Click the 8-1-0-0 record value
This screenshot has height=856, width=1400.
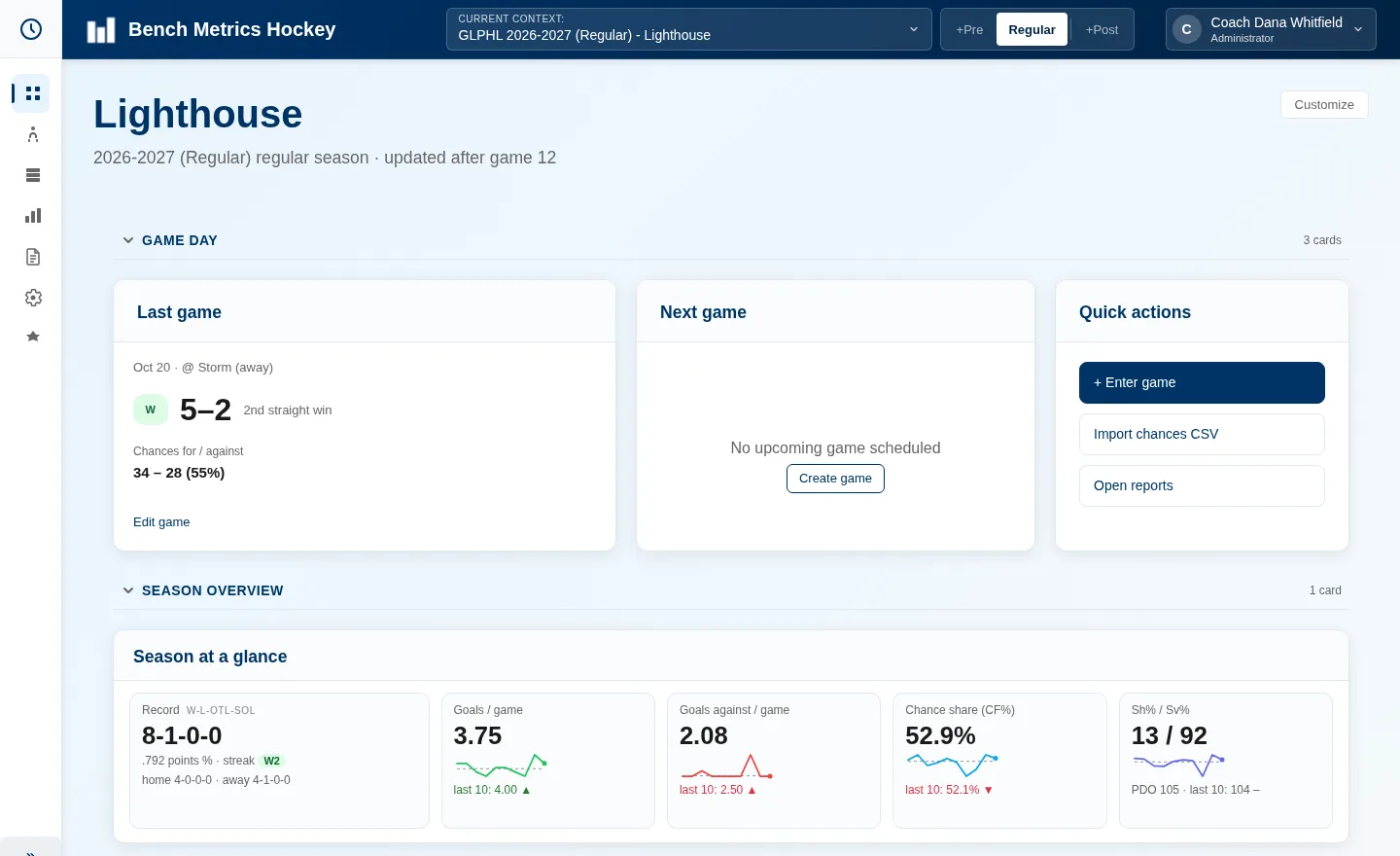tap(182, 735)
